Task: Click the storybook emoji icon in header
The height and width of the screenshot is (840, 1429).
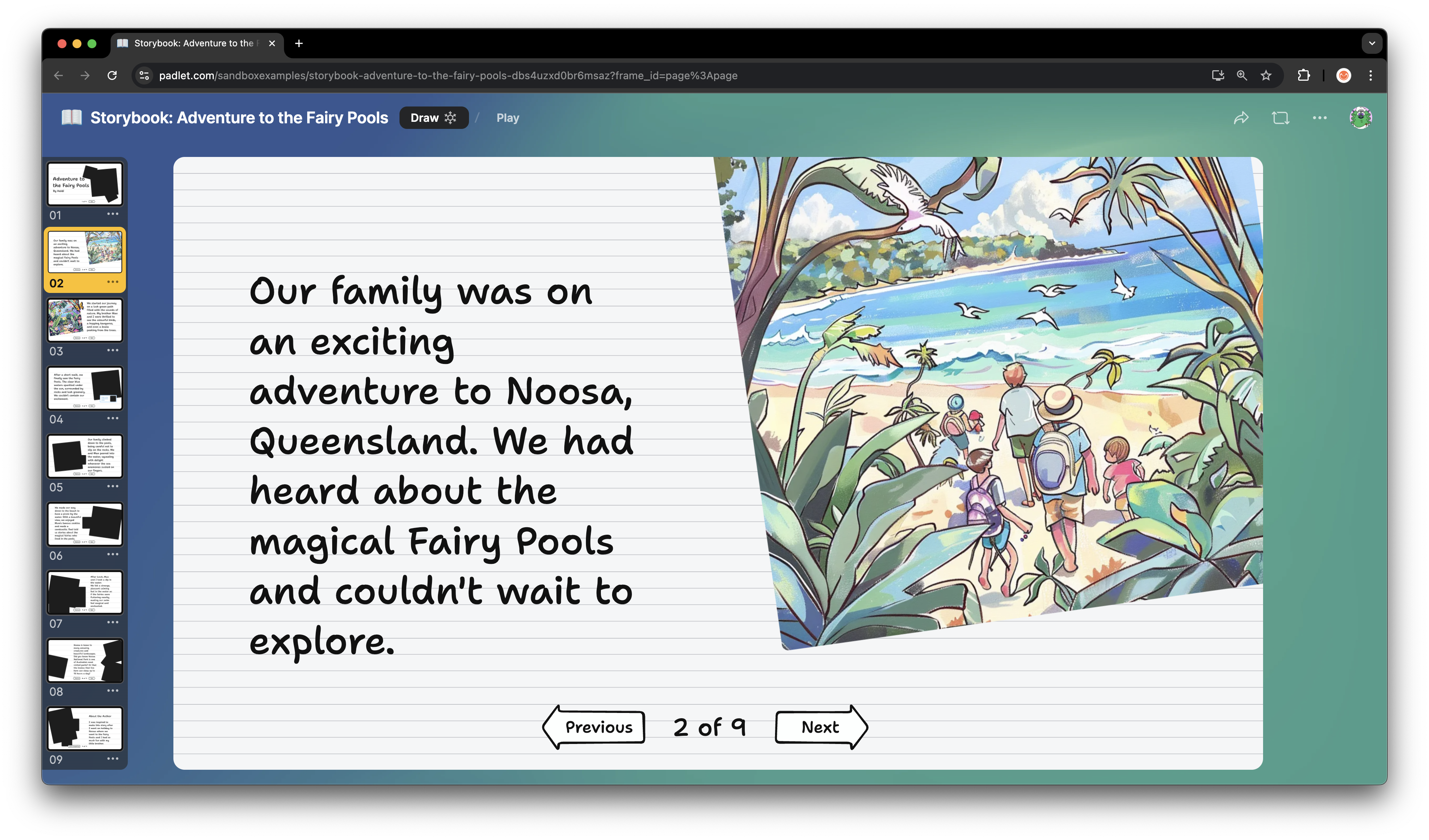Action: click(x=71, y=117)
